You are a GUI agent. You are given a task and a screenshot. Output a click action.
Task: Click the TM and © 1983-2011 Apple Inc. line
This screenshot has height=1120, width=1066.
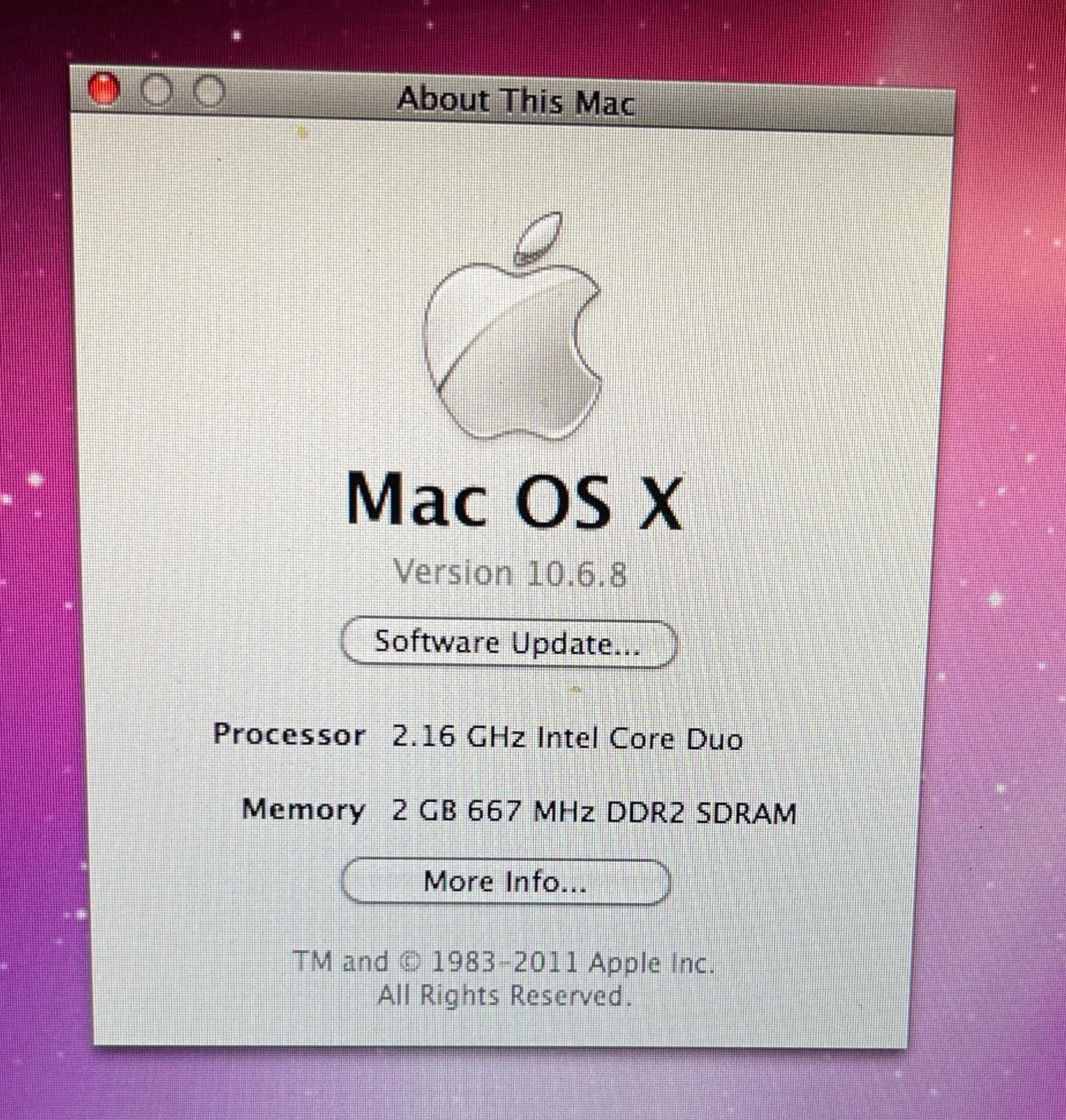click(504, 962)
